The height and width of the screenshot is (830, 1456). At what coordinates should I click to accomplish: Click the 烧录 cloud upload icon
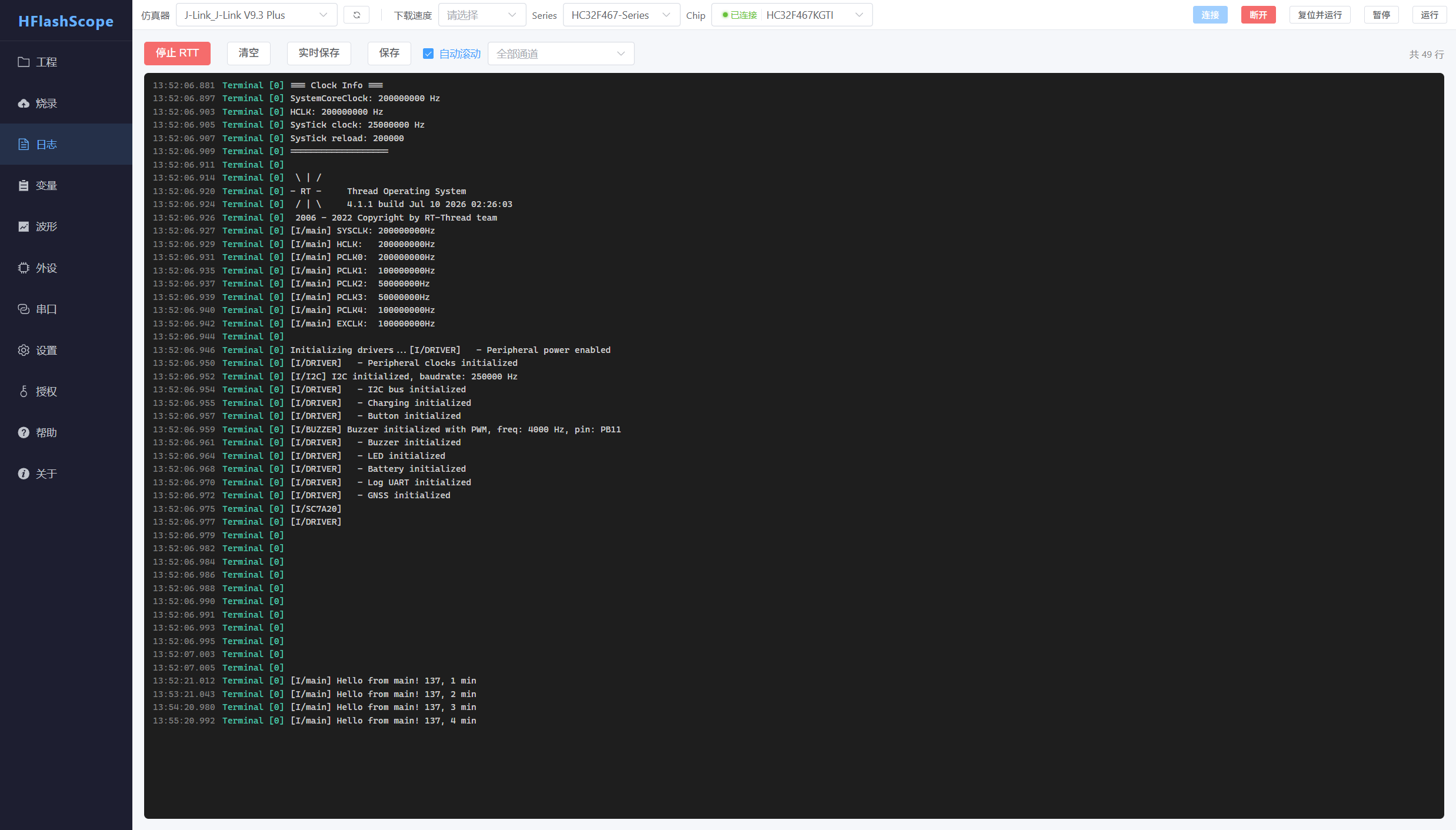point(24,103)
